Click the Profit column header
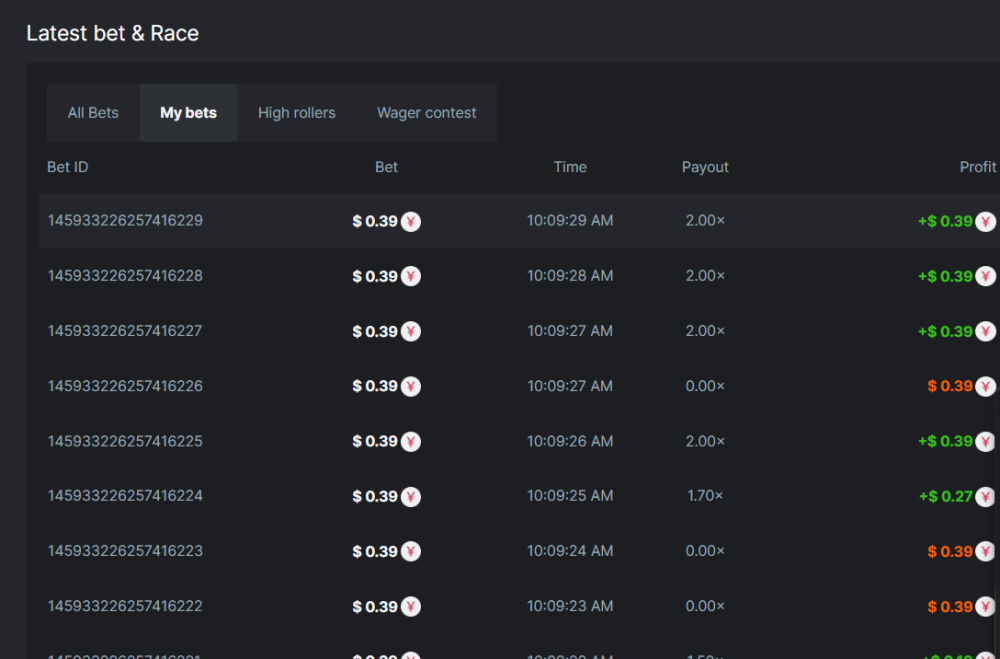Viewport: 1000px width, 659px height. (x=977, y=167)
